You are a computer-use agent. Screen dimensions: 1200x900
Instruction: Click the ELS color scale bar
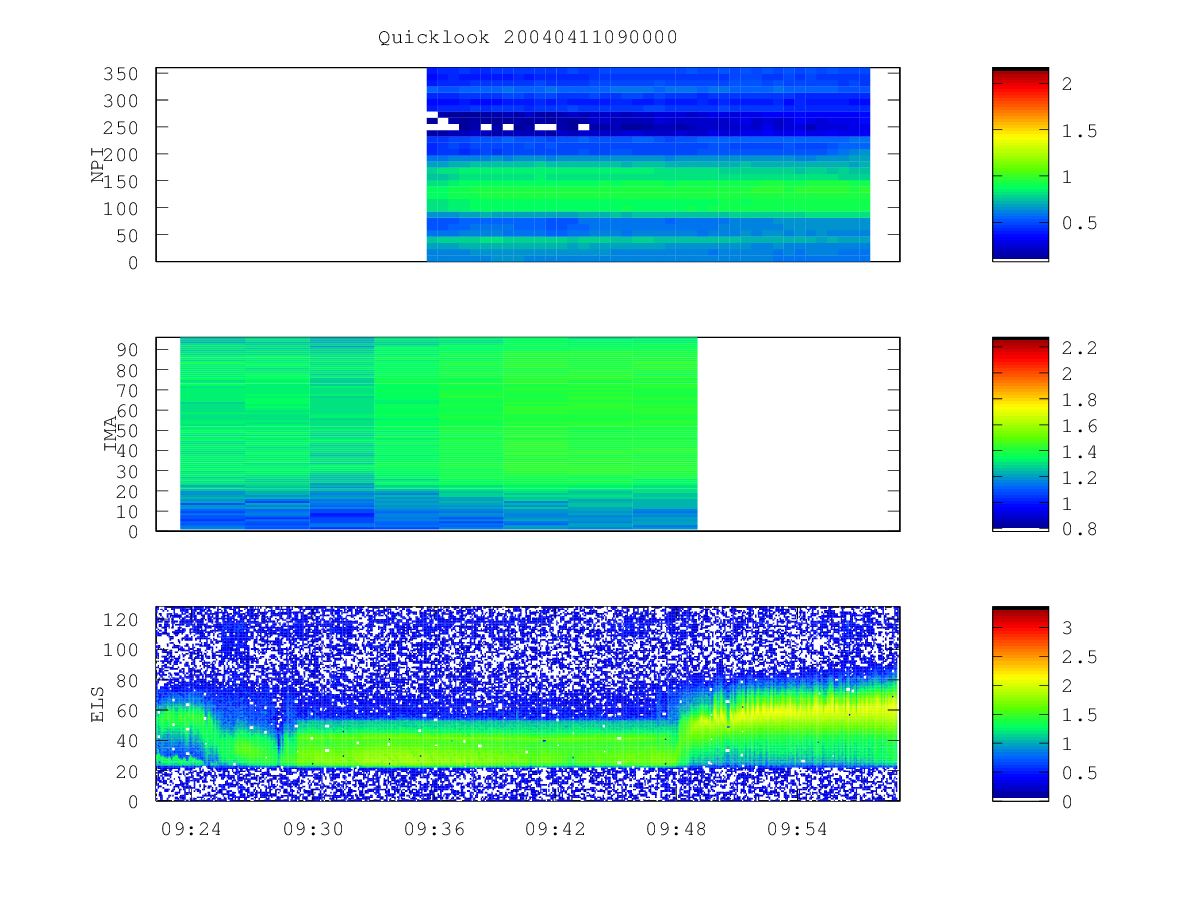point(1020,703)
